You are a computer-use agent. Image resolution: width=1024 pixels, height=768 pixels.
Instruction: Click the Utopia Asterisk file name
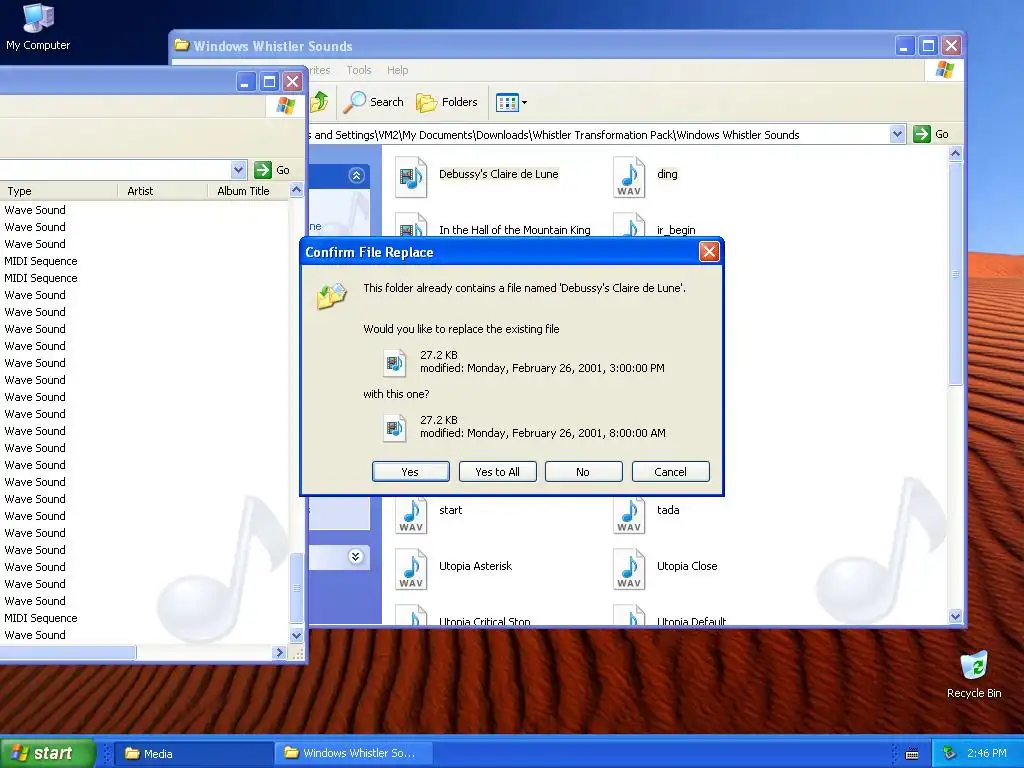coord(475,566)
